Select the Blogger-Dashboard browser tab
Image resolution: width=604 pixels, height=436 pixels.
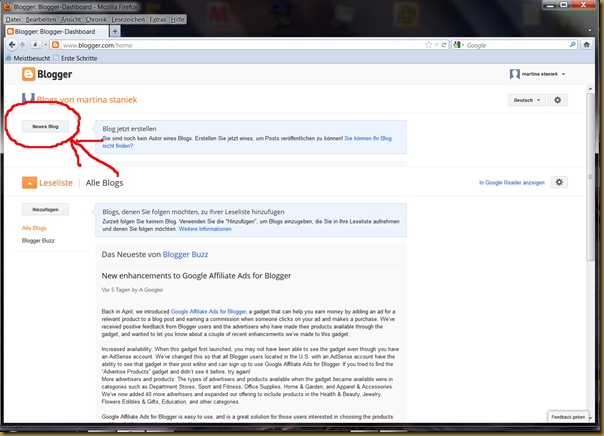click(x=57, y=31)
